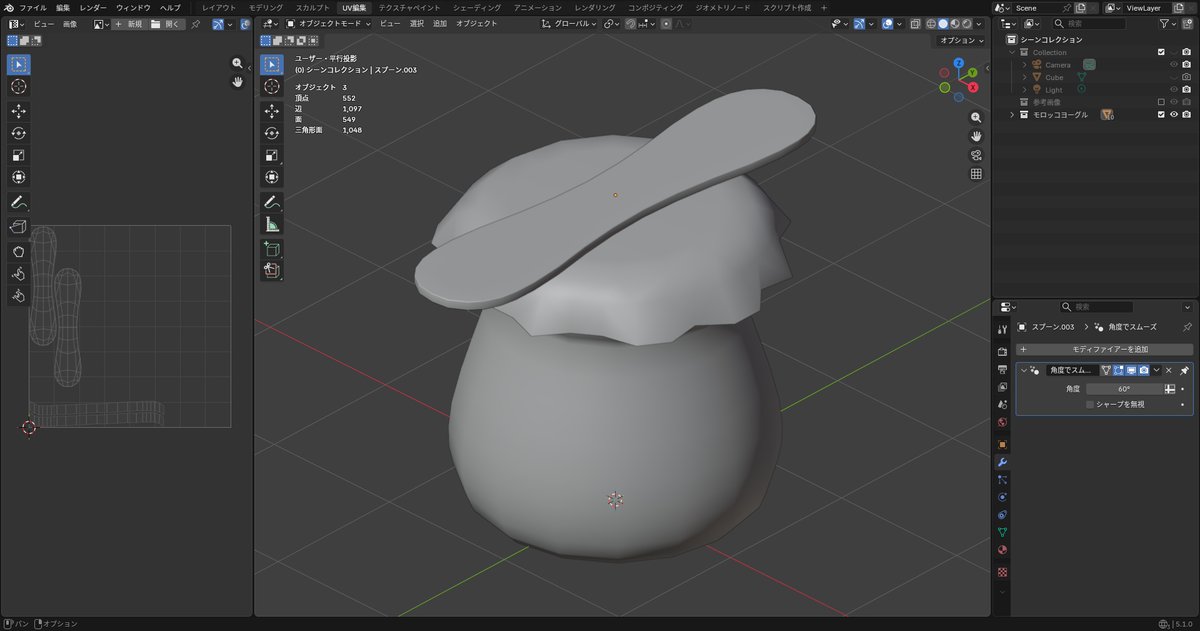Switch to the ジオメトリノード workspace tab
The width and height of the screenshot is (1200, 631).
[722, 7]
